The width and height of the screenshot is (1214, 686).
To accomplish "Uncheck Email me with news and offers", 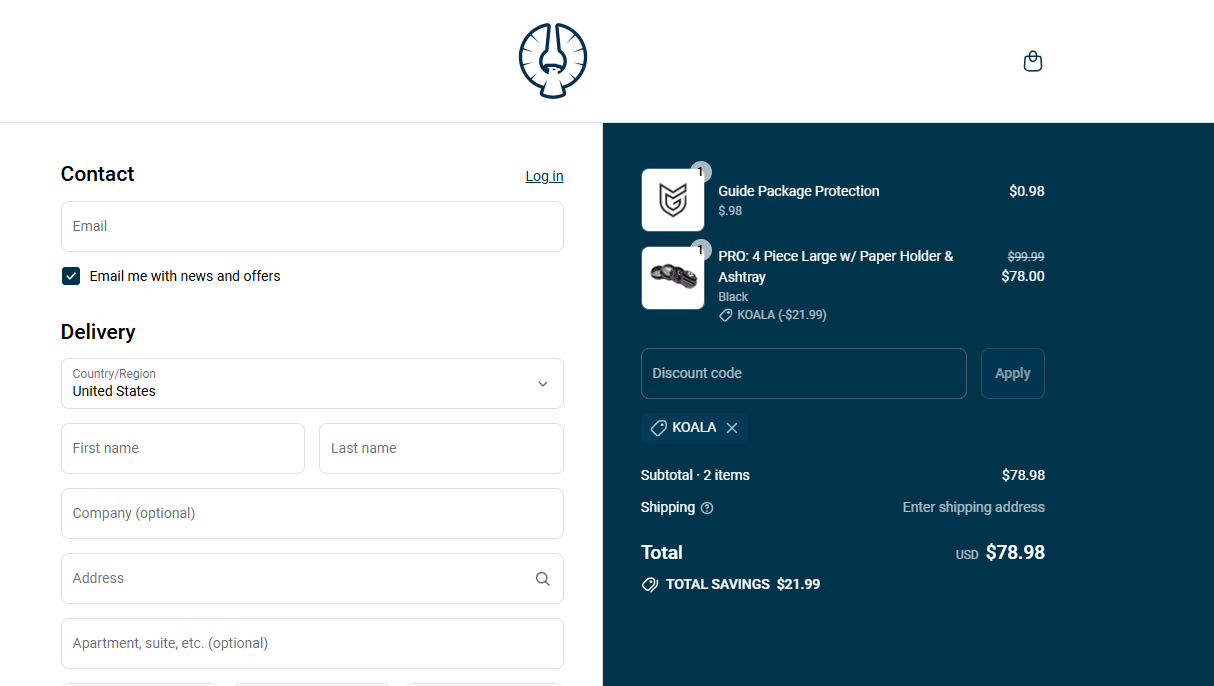I will (71, 276).
